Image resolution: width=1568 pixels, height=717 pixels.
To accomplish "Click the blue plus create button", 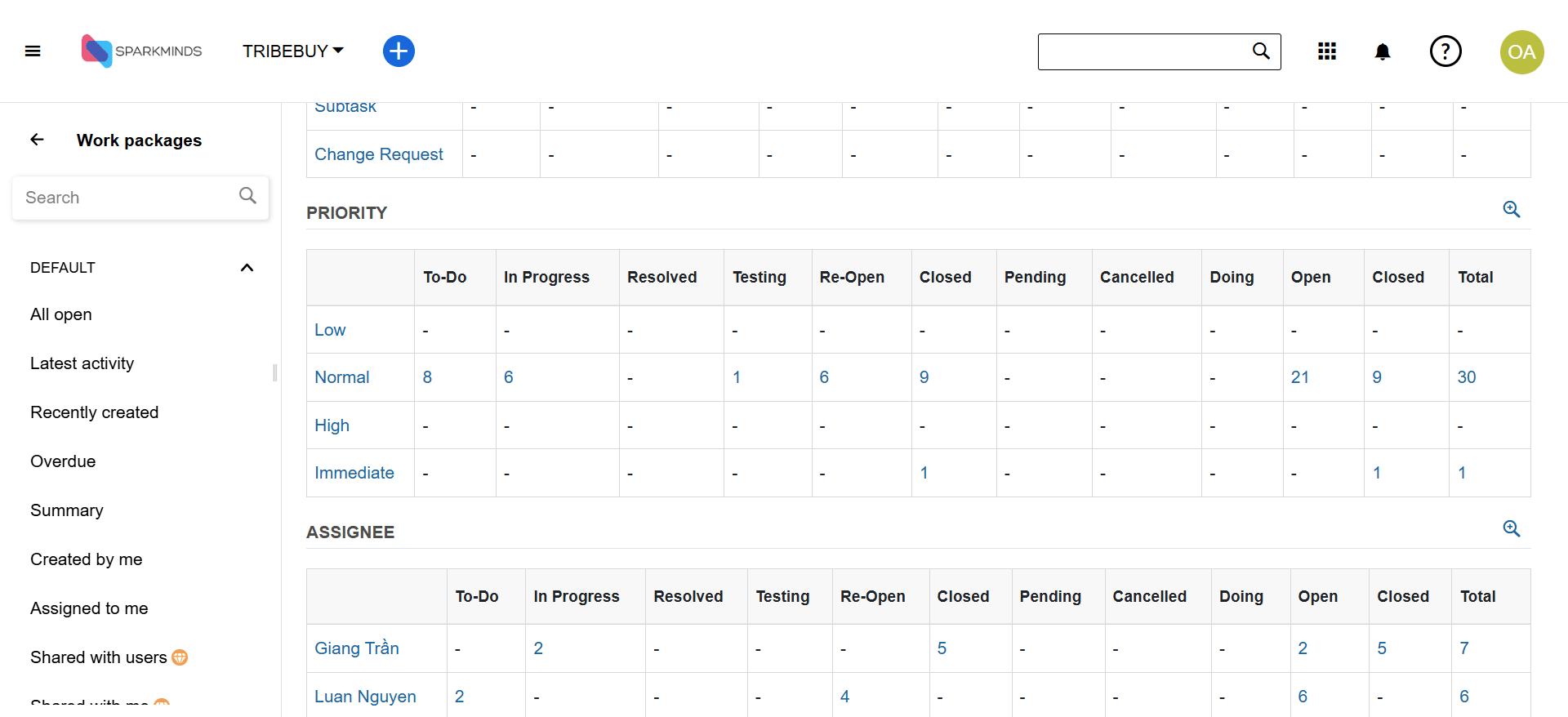I will click(x=399, y=51).
